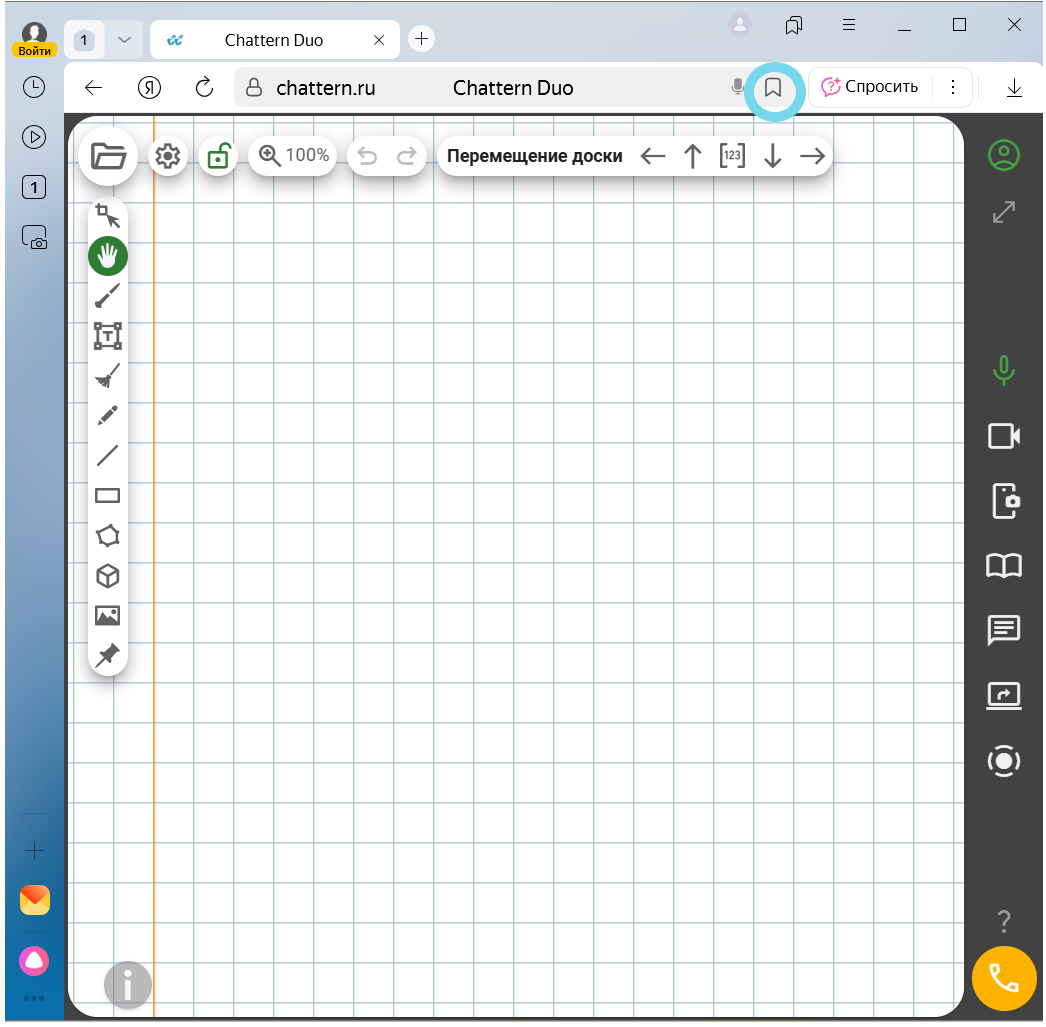Select the 3D cube tool

107,576
